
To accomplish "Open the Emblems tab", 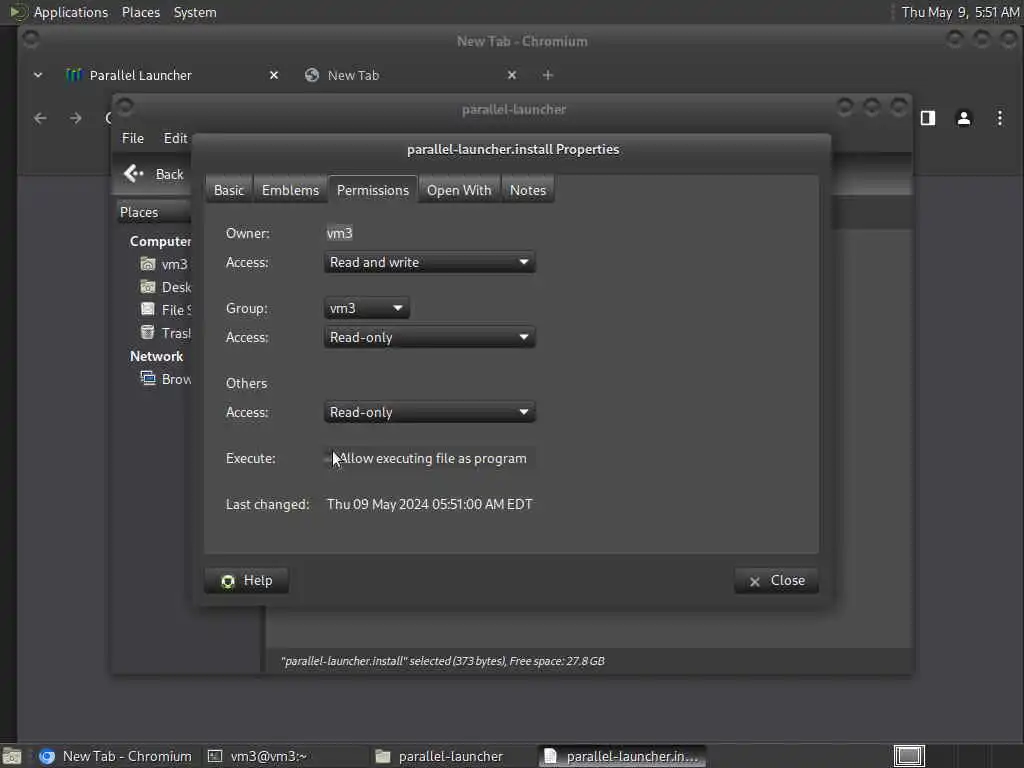I will pyautogui.click(x=290, y=190).
